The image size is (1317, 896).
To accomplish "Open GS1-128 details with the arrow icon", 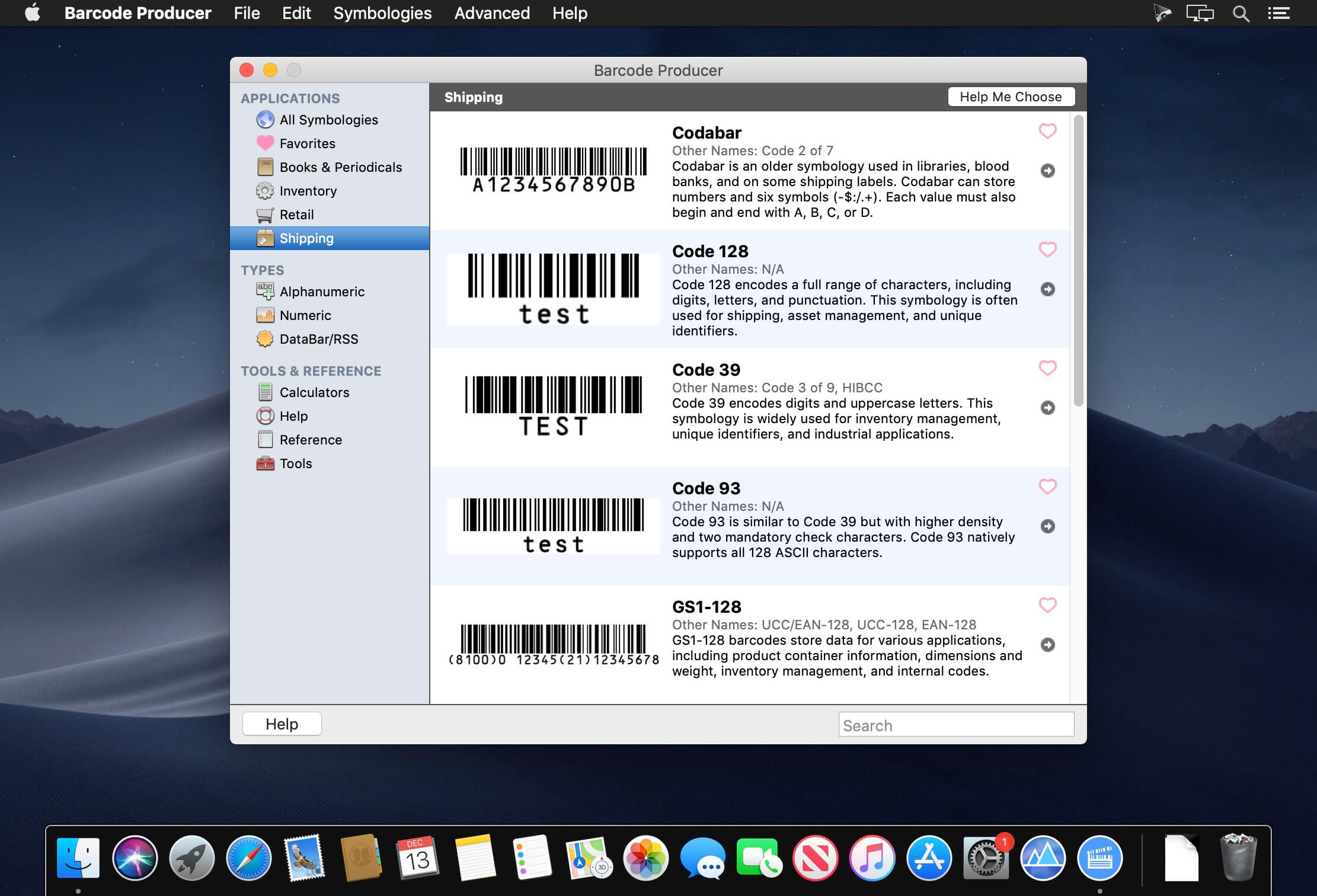I will pos(1048,645).
